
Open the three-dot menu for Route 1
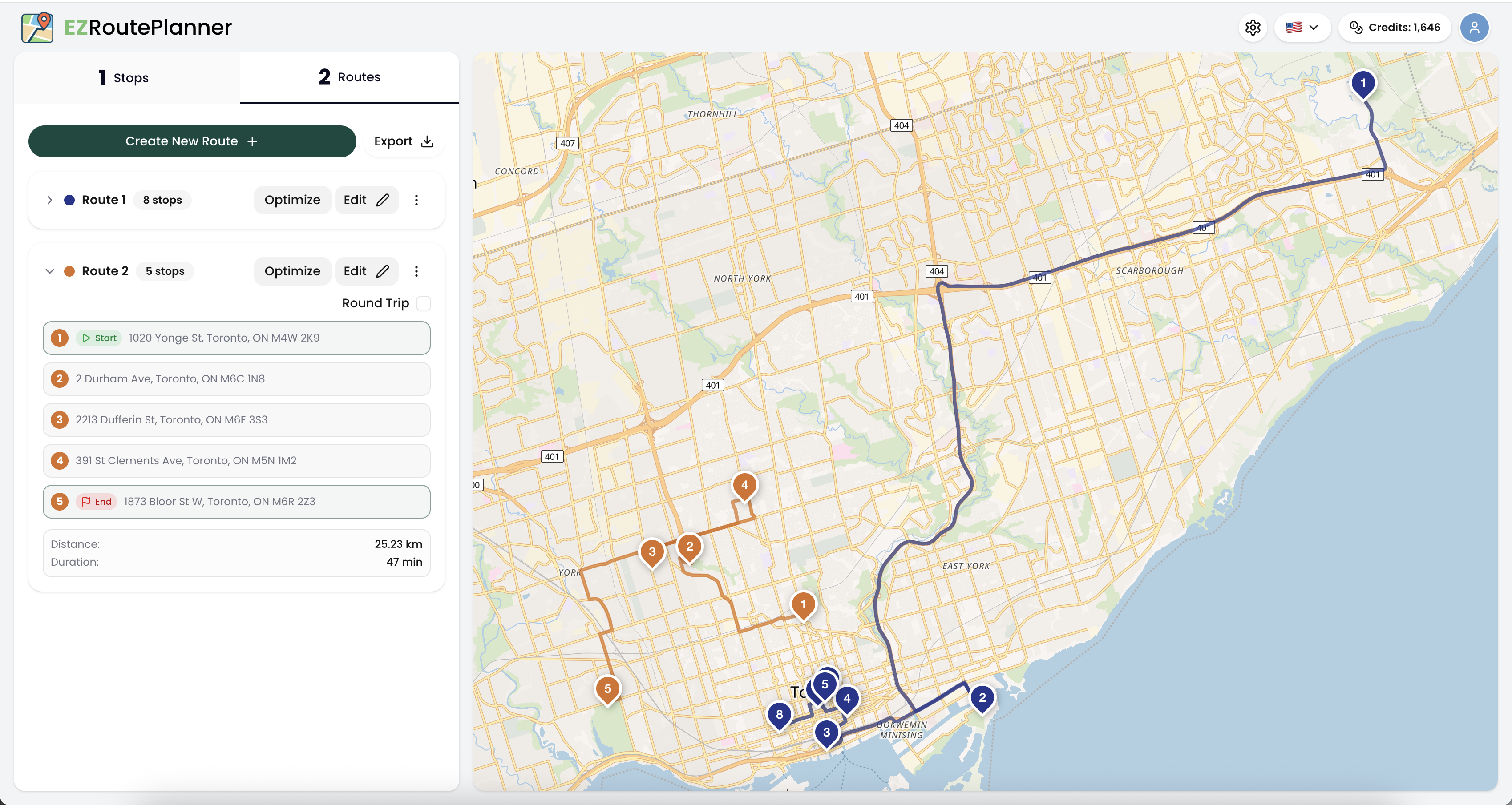417,200
